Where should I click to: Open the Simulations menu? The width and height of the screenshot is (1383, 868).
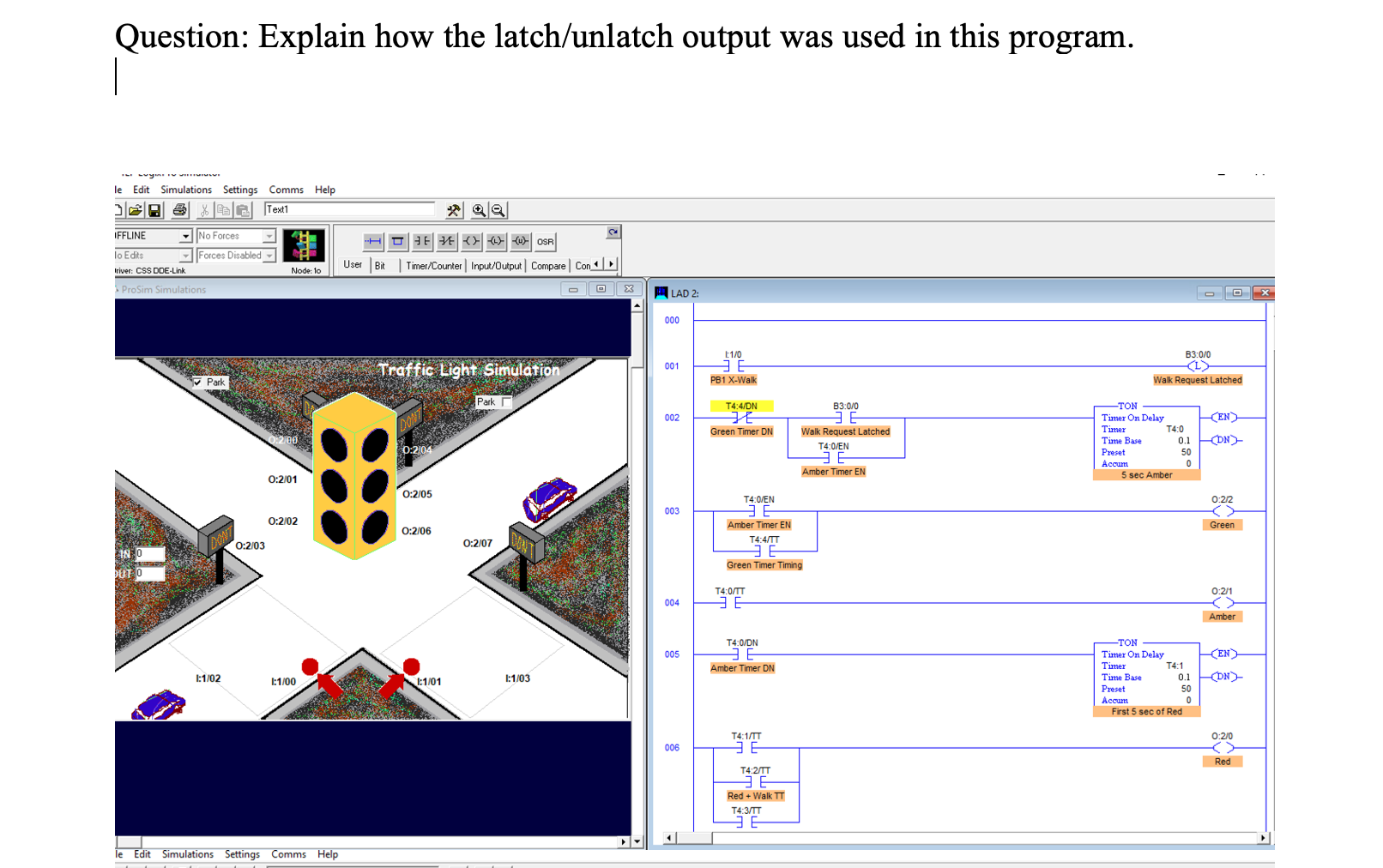(x=186, y=190)
